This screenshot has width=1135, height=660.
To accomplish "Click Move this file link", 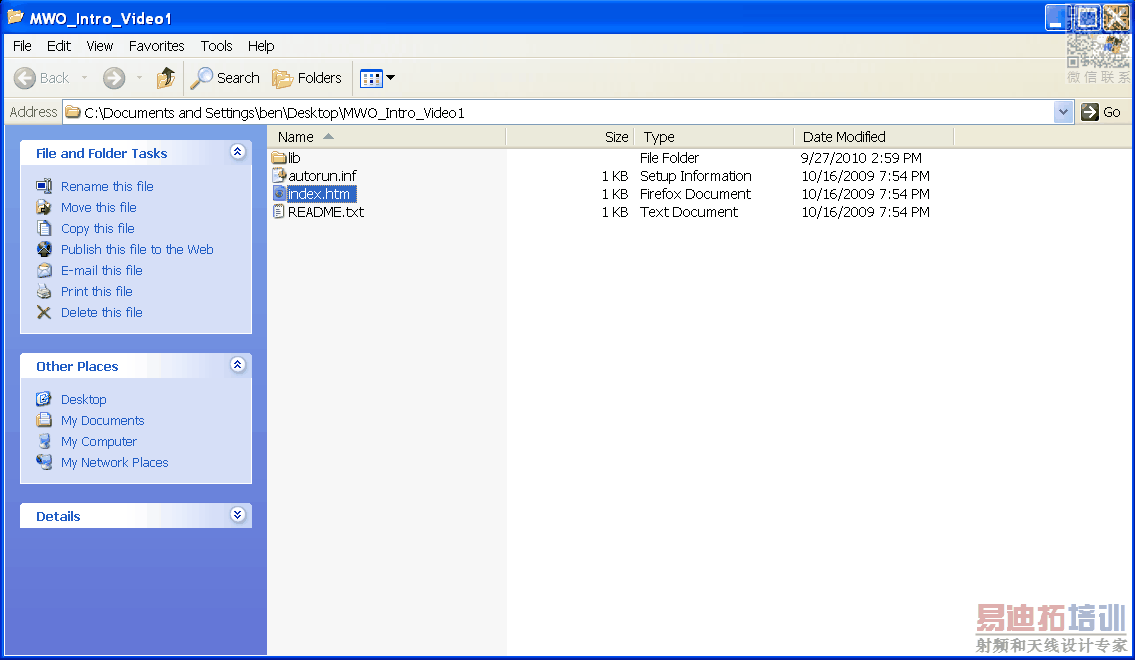I will coord(98,207).
